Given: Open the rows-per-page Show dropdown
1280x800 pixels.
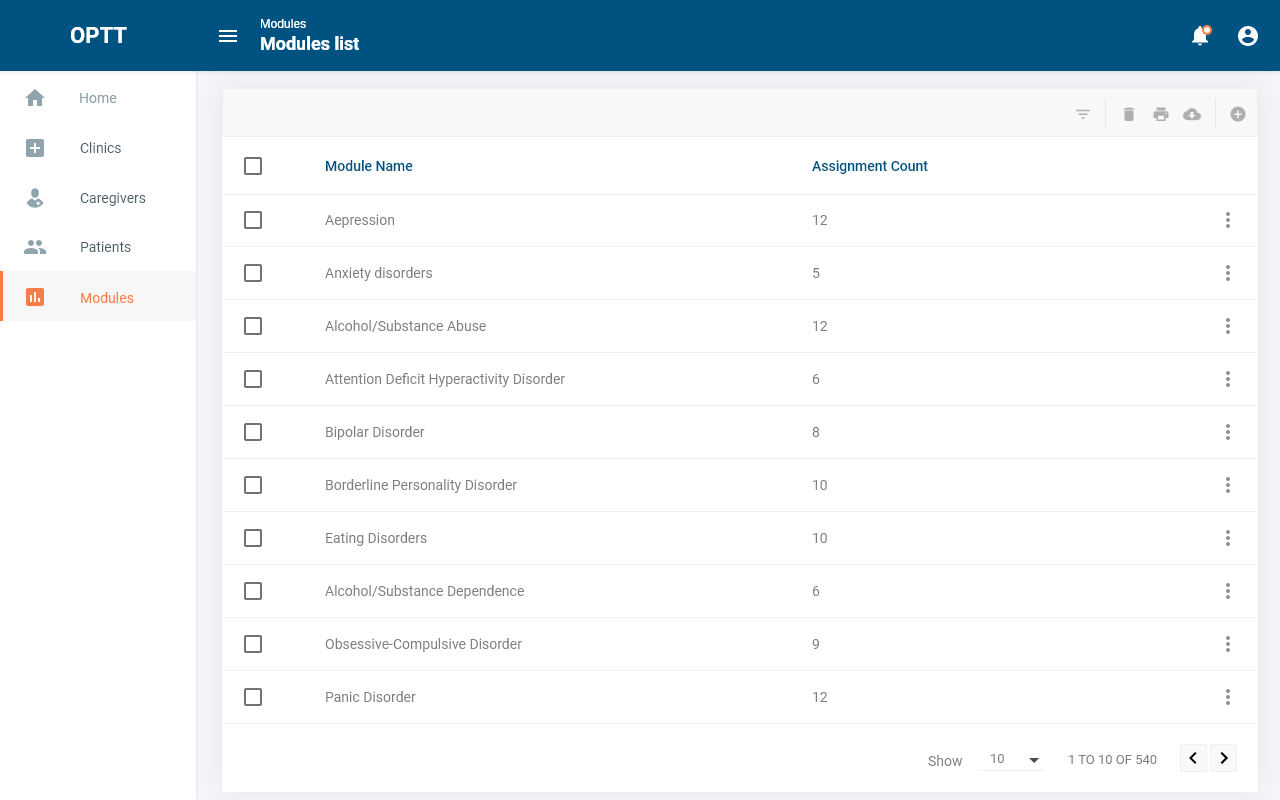Looking at the screenshot, I should tap(1014, 759).
